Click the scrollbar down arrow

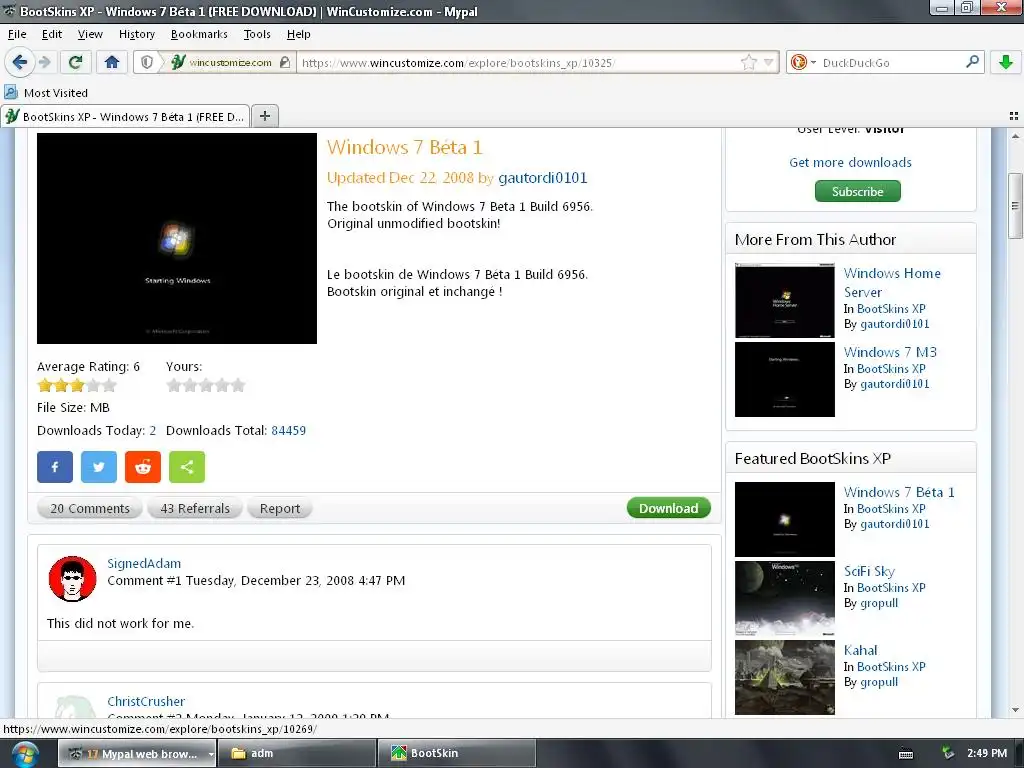point(1014,709)
